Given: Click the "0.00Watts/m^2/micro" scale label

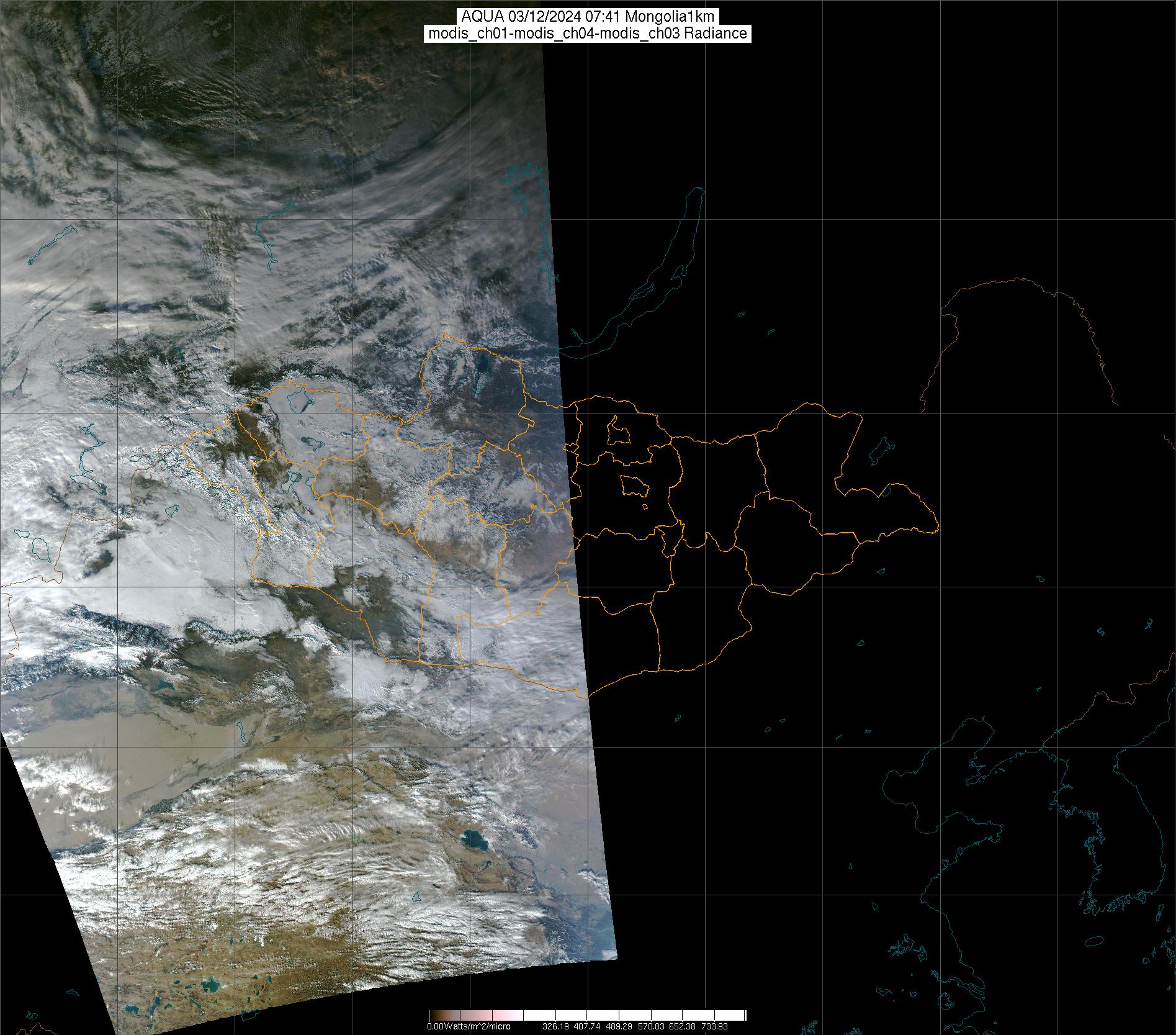Looking at the screenshot, I should point(469,1026).
